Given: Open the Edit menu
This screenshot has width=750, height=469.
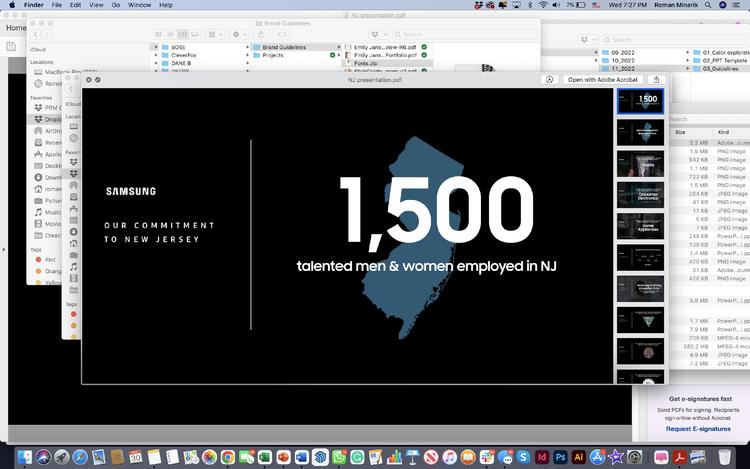Looking at the screenshot, I should (75, 5).
